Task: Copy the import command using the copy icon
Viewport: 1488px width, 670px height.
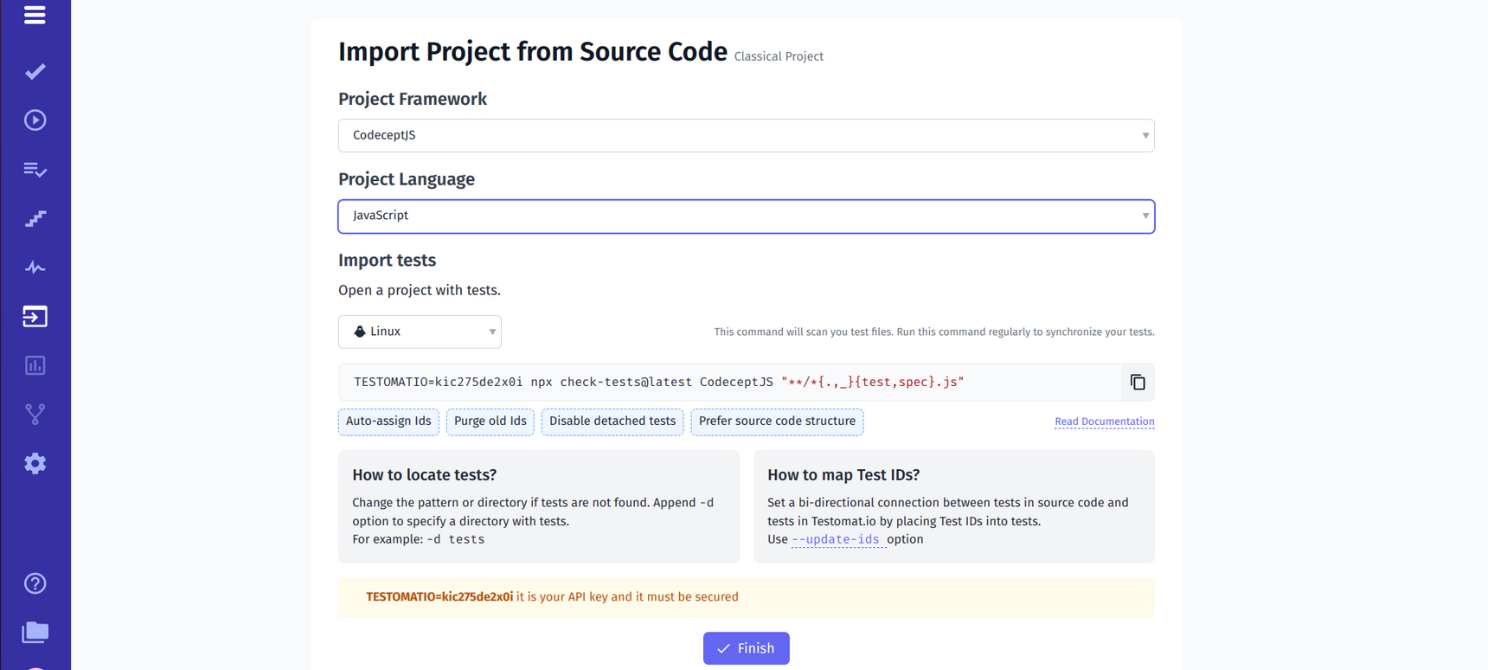Action: [x=1137, y=381]
